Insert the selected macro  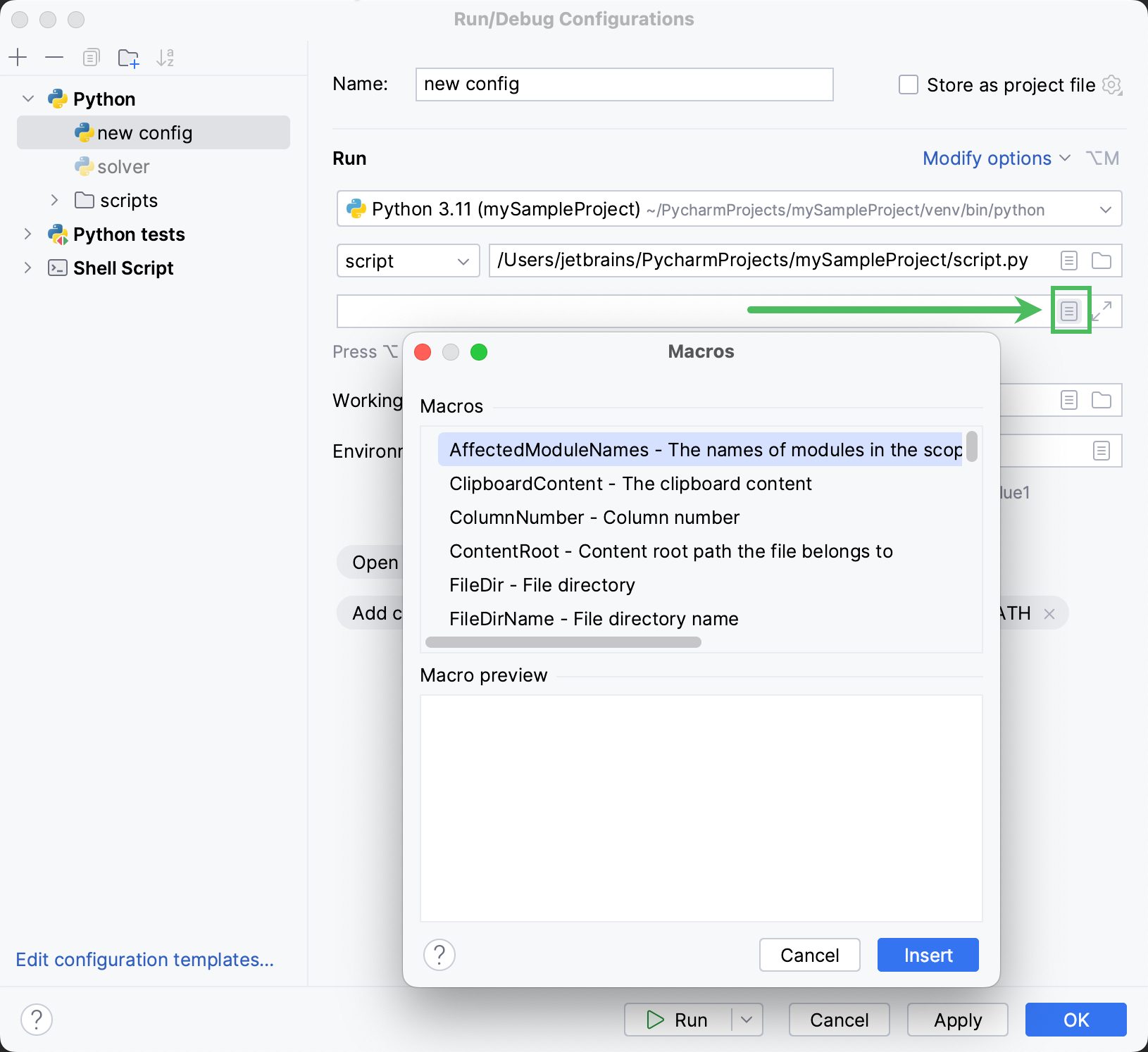tap(928, 955)
